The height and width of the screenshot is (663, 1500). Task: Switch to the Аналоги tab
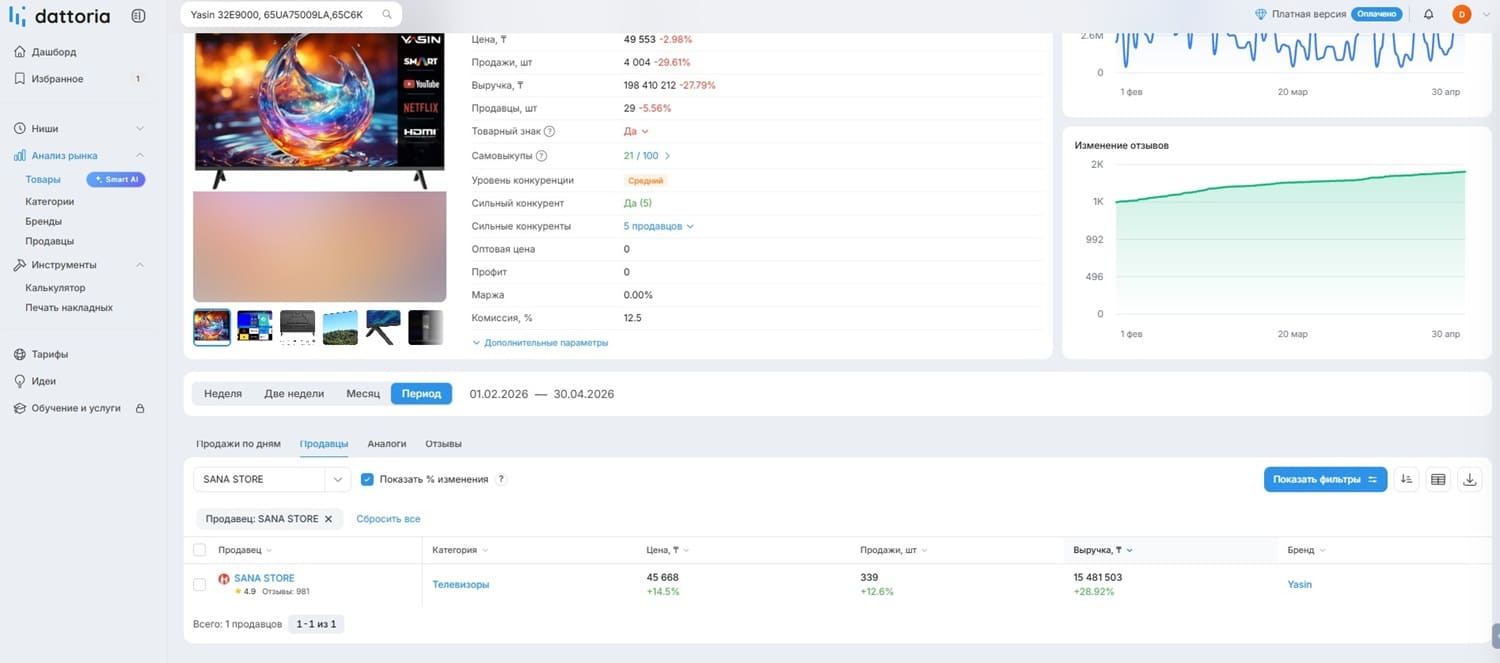click(386, 443)
